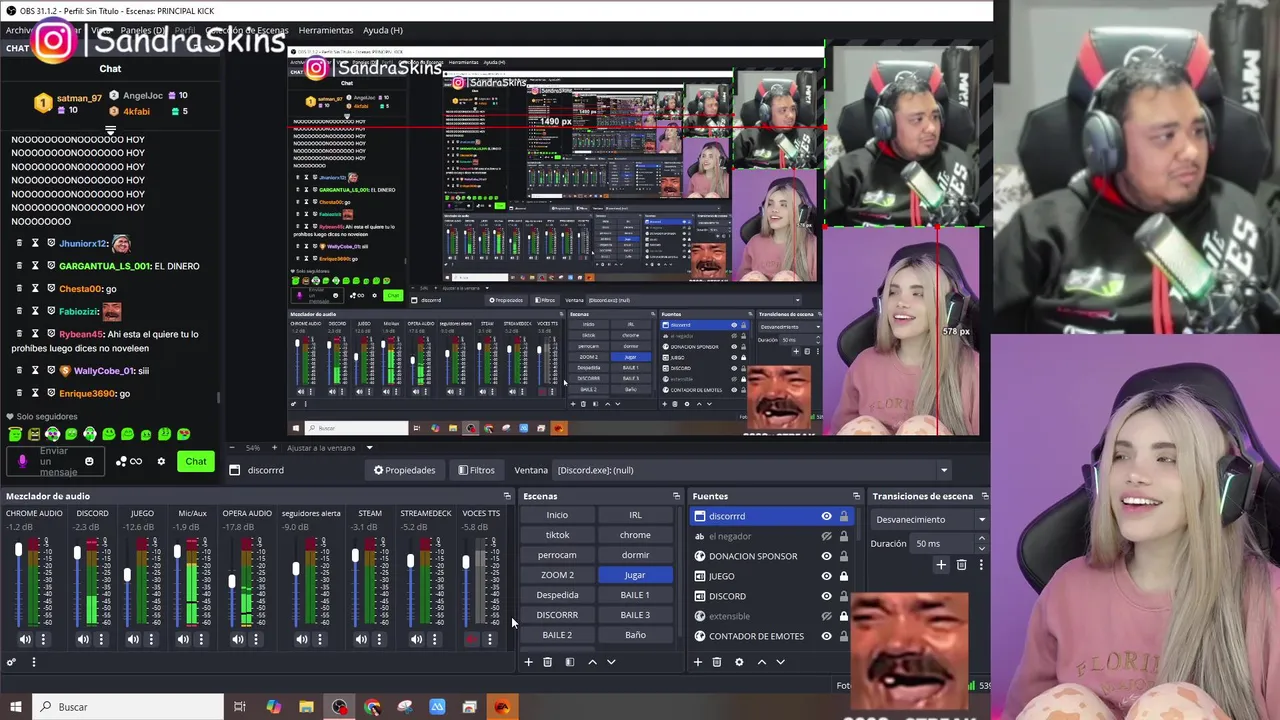The image size is (1280, 720).
Task: Switch to the Inicio scene
Action: coord(557,515)
